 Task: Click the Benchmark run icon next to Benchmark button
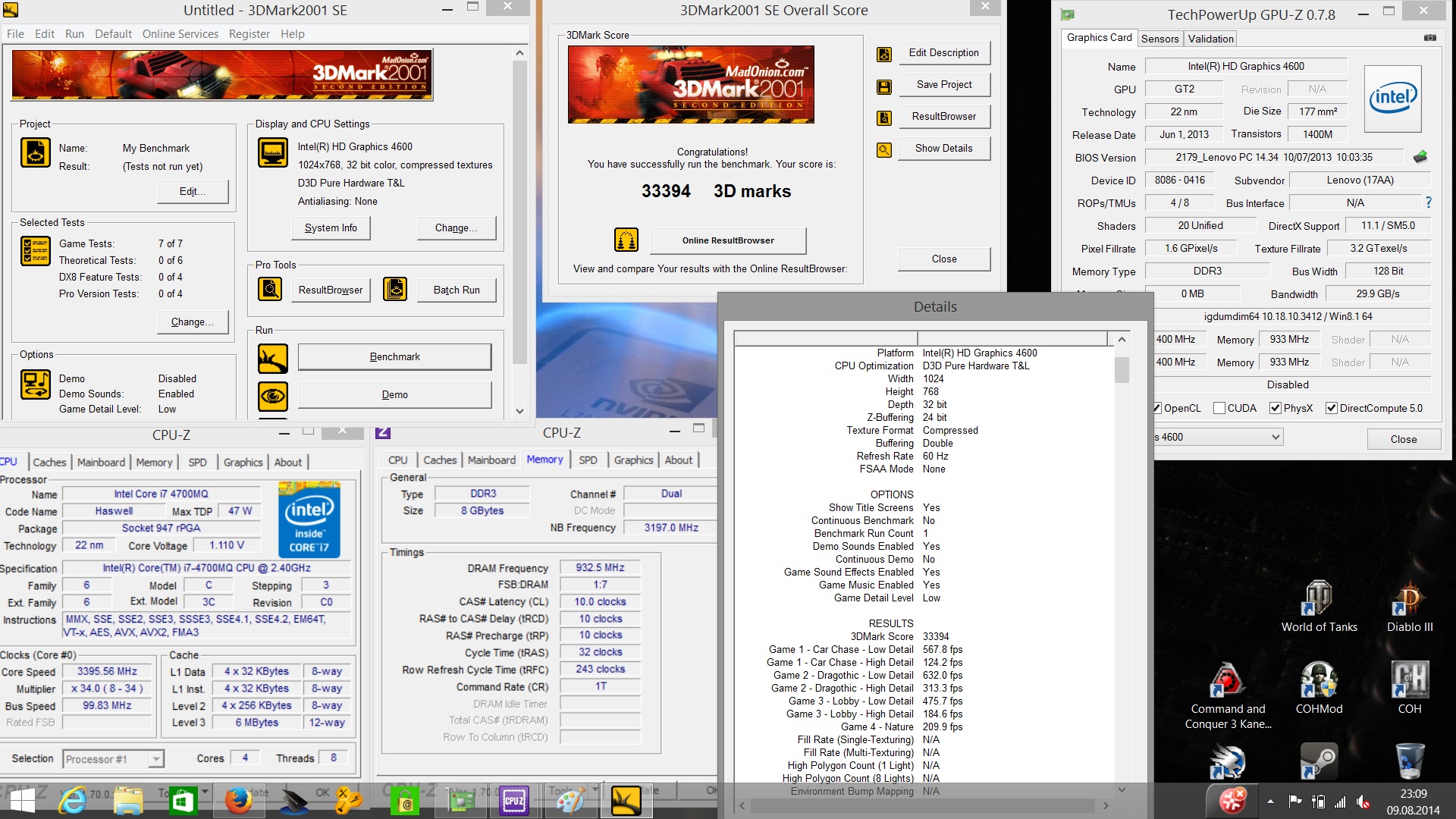click(x=272, y=358)
